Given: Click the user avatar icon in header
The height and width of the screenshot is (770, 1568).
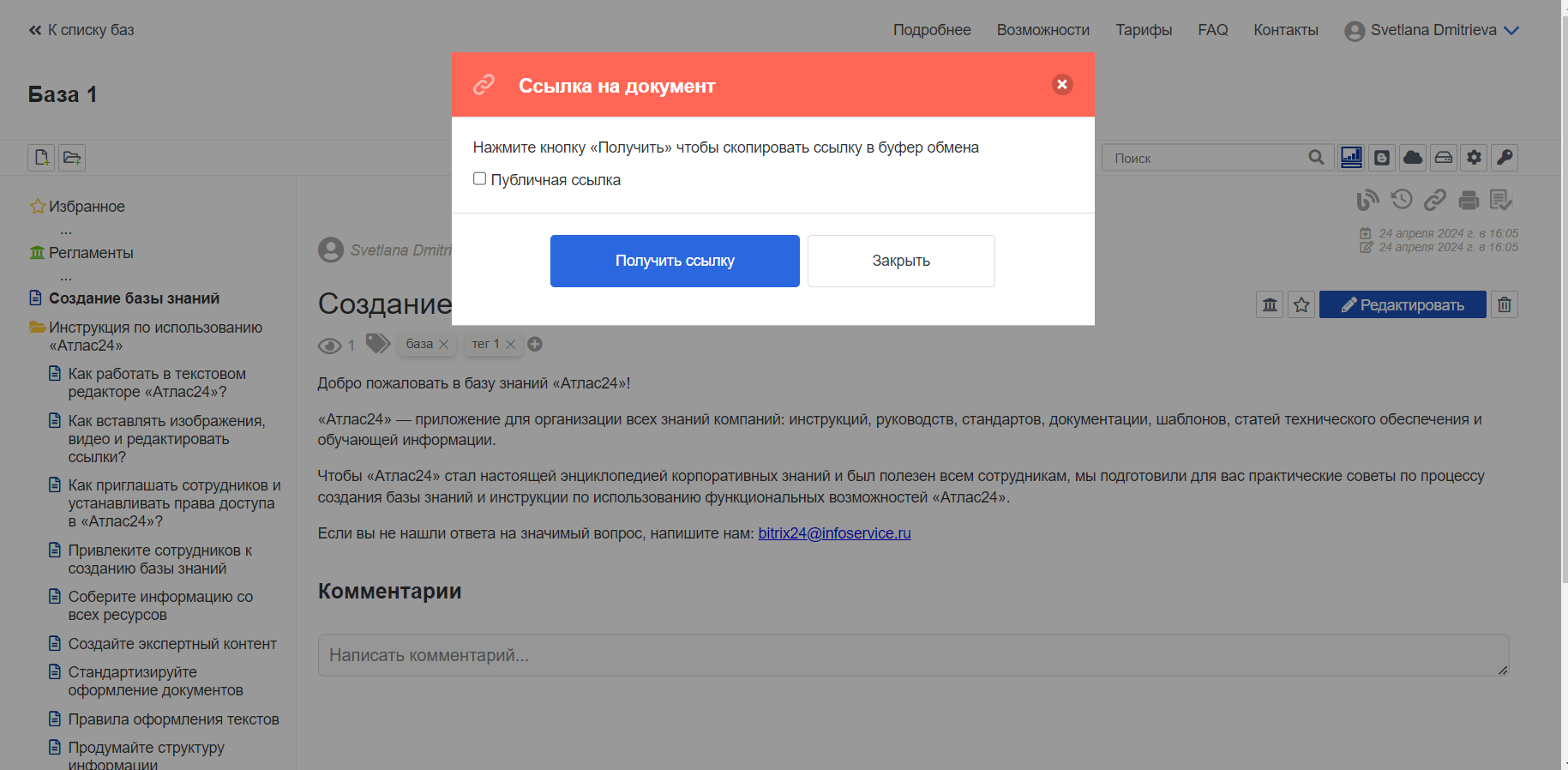Looking at the screenshot, I should (1355, 31).
